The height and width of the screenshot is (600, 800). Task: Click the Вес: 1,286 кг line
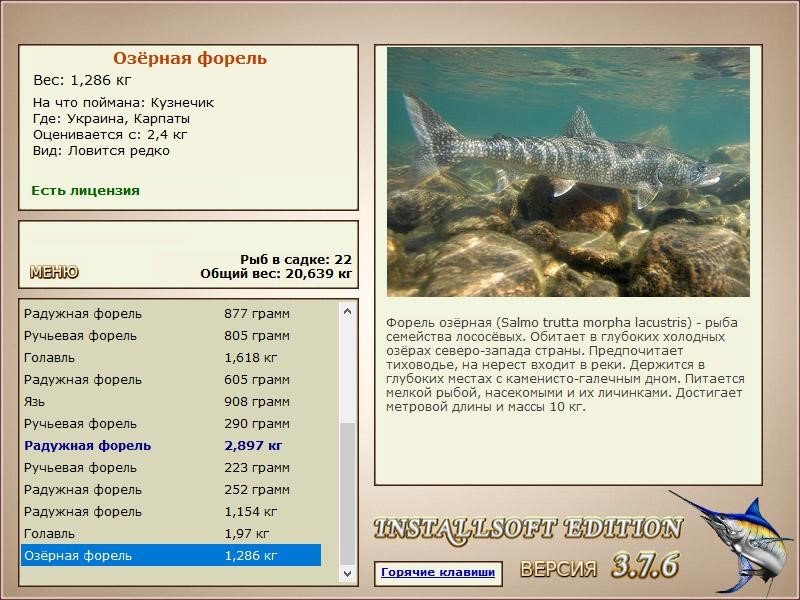[x=82, y=80]
